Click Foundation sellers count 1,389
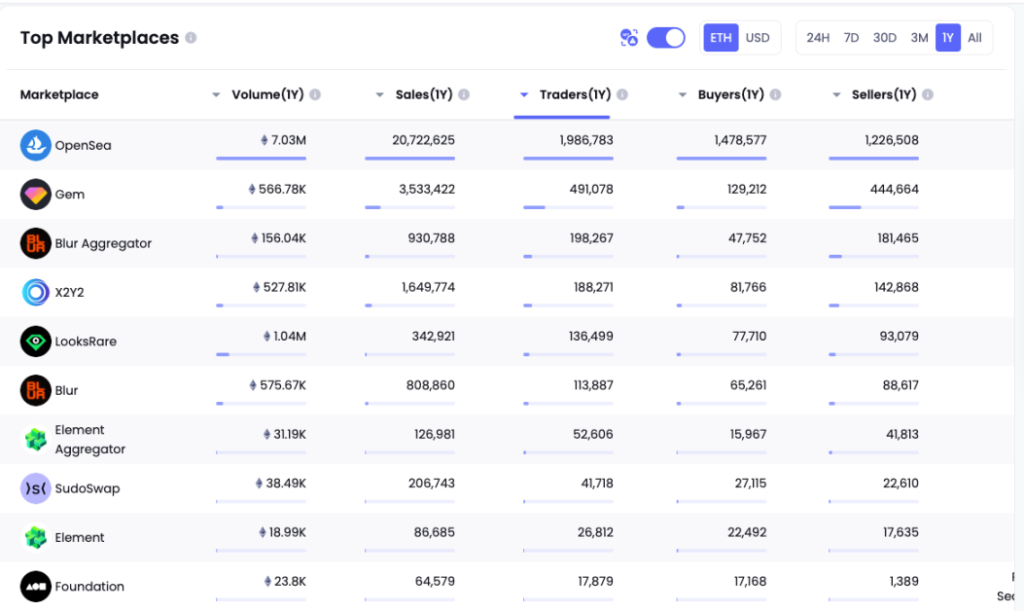Viewport: 1024px width, 611px height. coord(904,581)
